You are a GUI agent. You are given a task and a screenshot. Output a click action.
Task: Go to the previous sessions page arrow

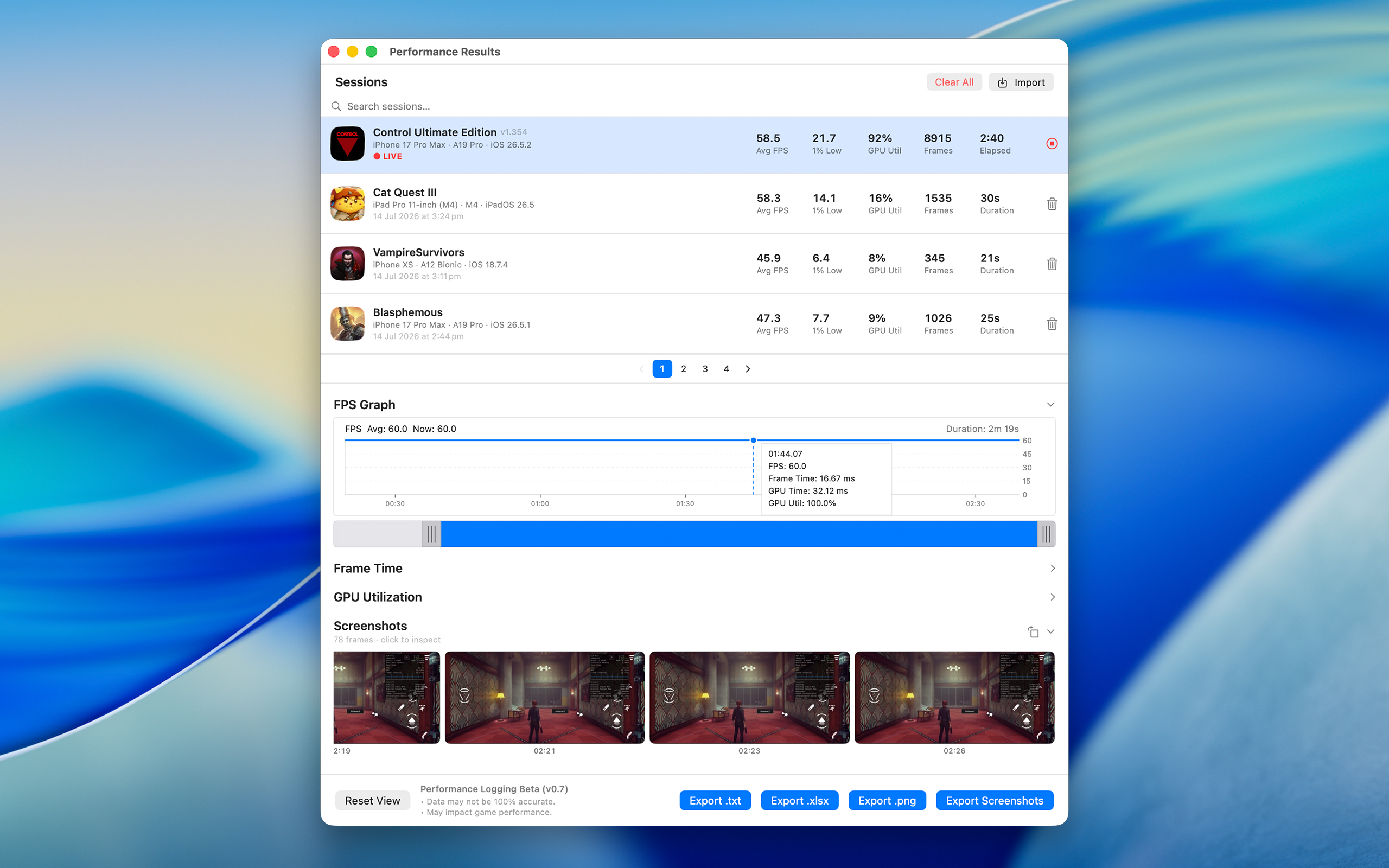click(641, 368)
